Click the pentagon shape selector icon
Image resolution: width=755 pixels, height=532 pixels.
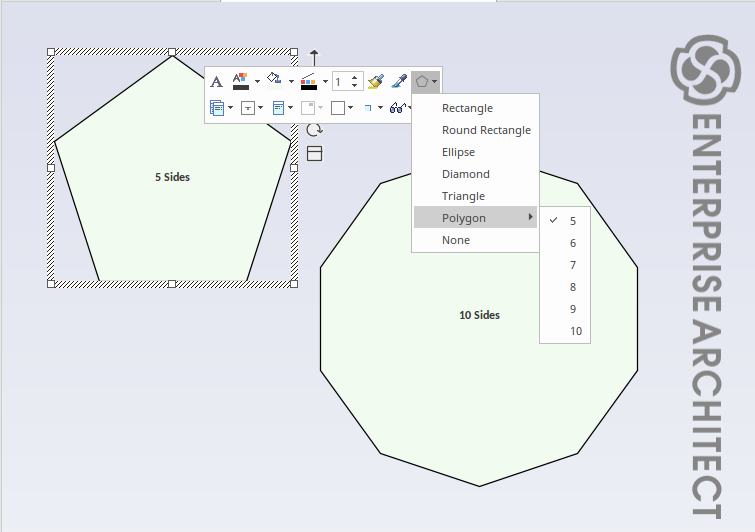[423, 82]
